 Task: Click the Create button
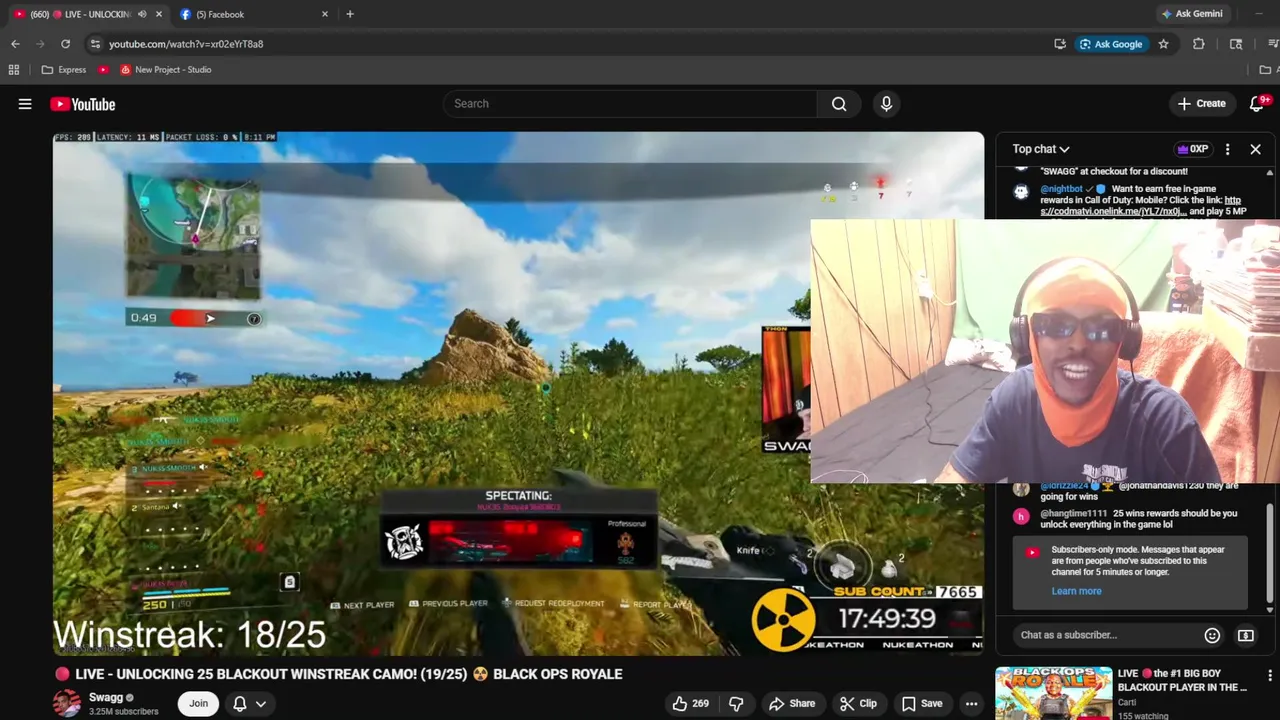(x=1201, y=104)
